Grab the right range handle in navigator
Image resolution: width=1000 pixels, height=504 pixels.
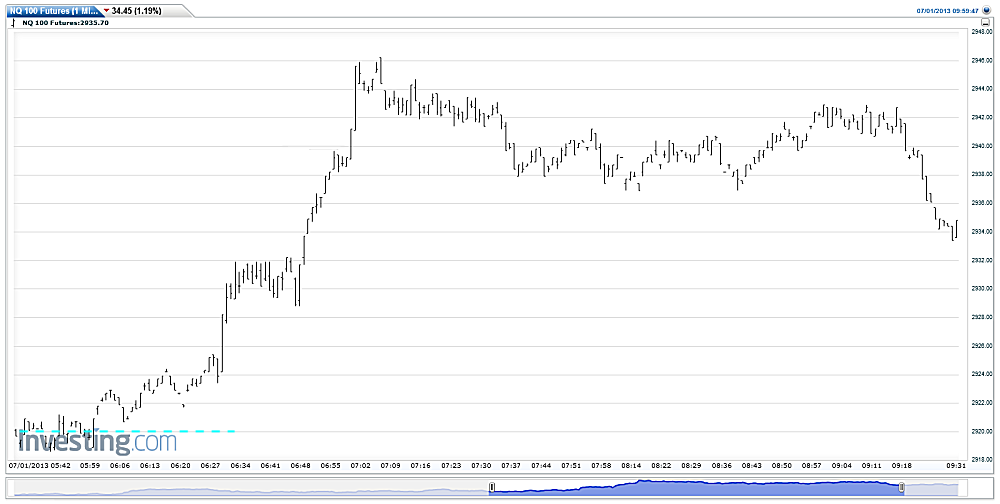(902, 488)
